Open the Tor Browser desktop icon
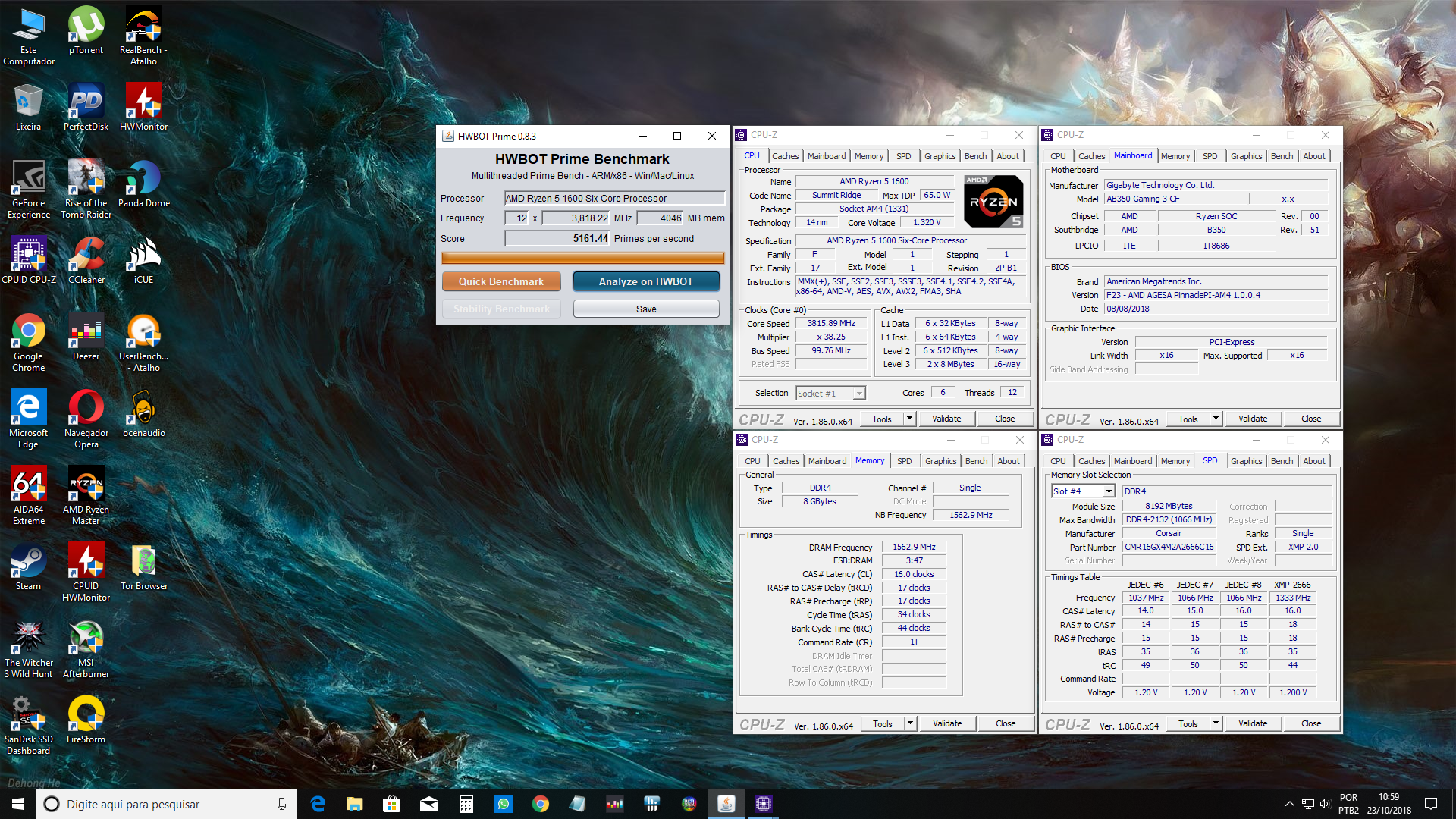This screenshot has height=819, width=1456. [143, 566]
